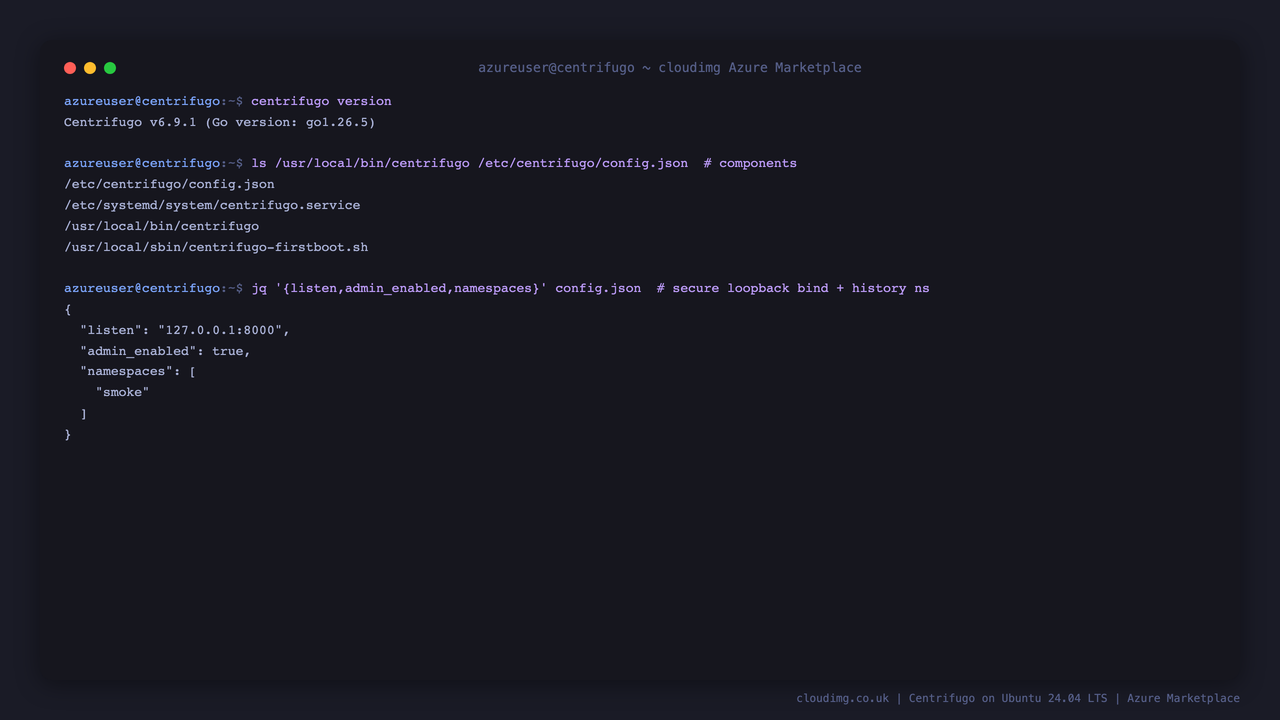The width and height of the screenshot is (1280, 720).
Task: Select the '/usr/local/sbin/centrifugo-firstboot.sh' line
Action: 216,247
